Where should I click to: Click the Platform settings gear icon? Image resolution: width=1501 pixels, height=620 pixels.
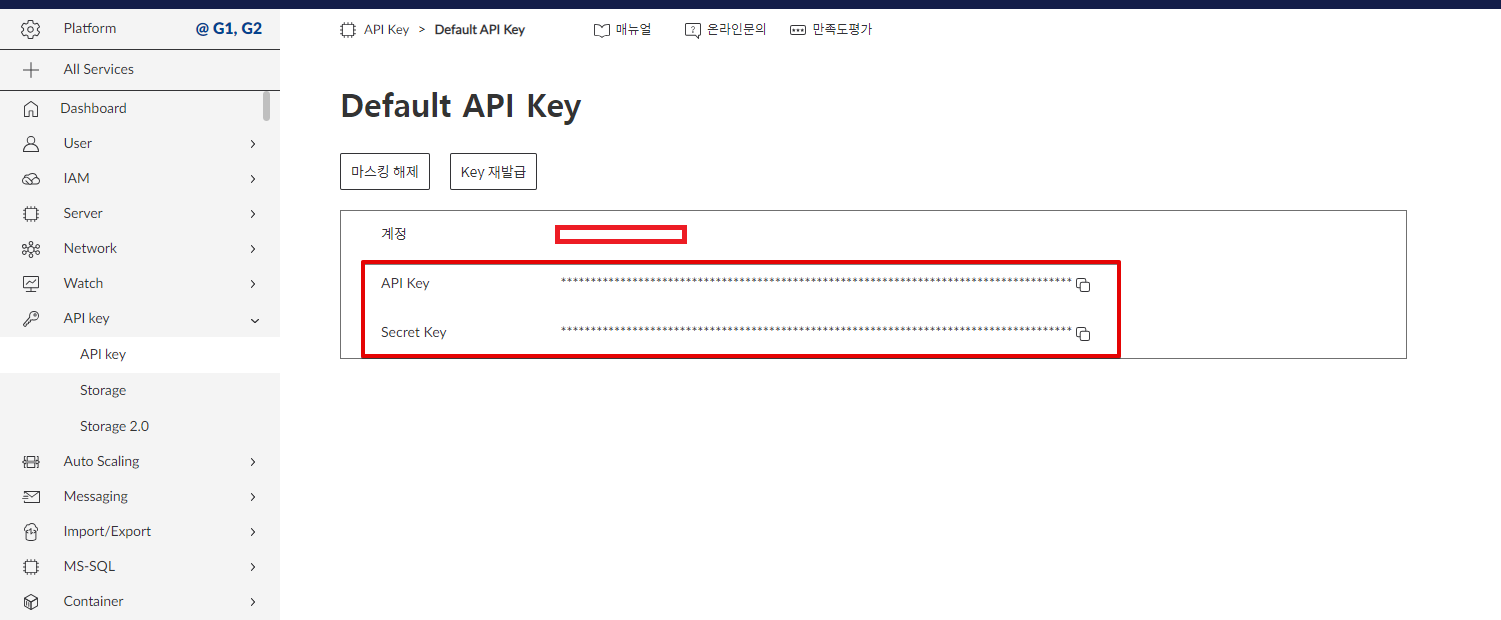pos(30,28)
